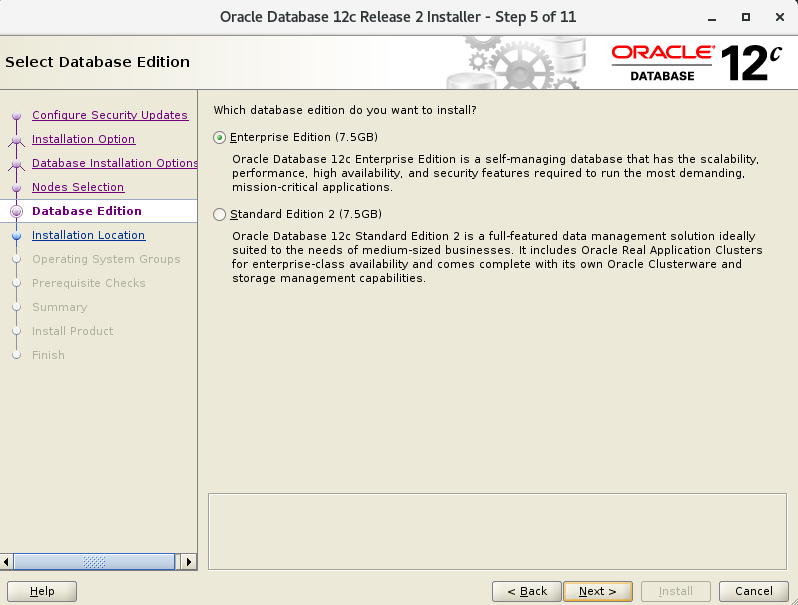Select the current Database Edition step
Viewport: 798px width, 605px height.
click(x=87, y=211)
